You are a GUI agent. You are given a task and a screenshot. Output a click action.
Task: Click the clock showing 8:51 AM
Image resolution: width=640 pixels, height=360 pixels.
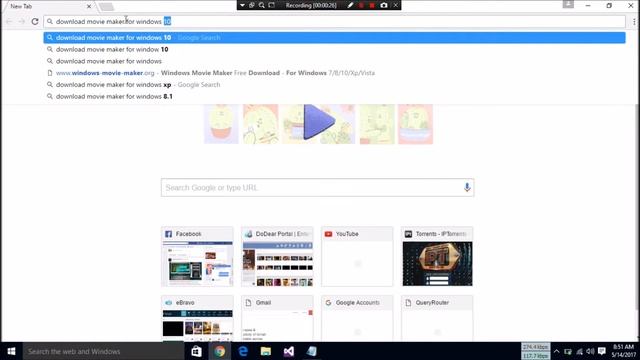(623, 351)
